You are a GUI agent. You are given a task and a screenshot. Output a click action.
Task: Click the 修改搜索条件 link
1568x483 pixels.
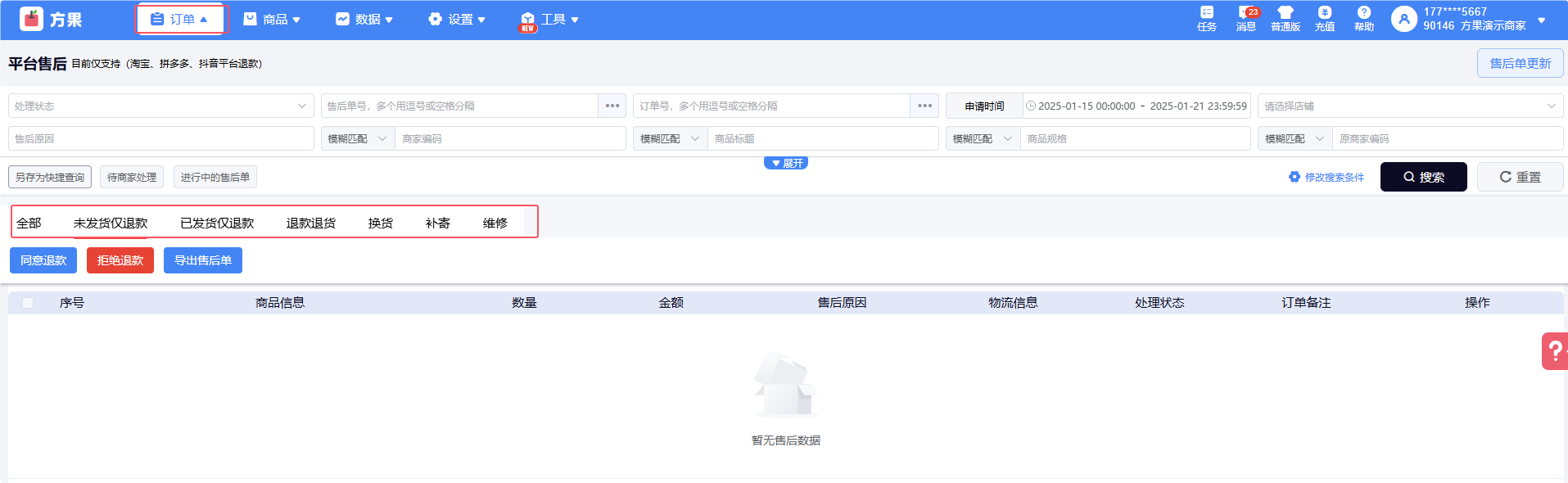tap(1326, 177)
